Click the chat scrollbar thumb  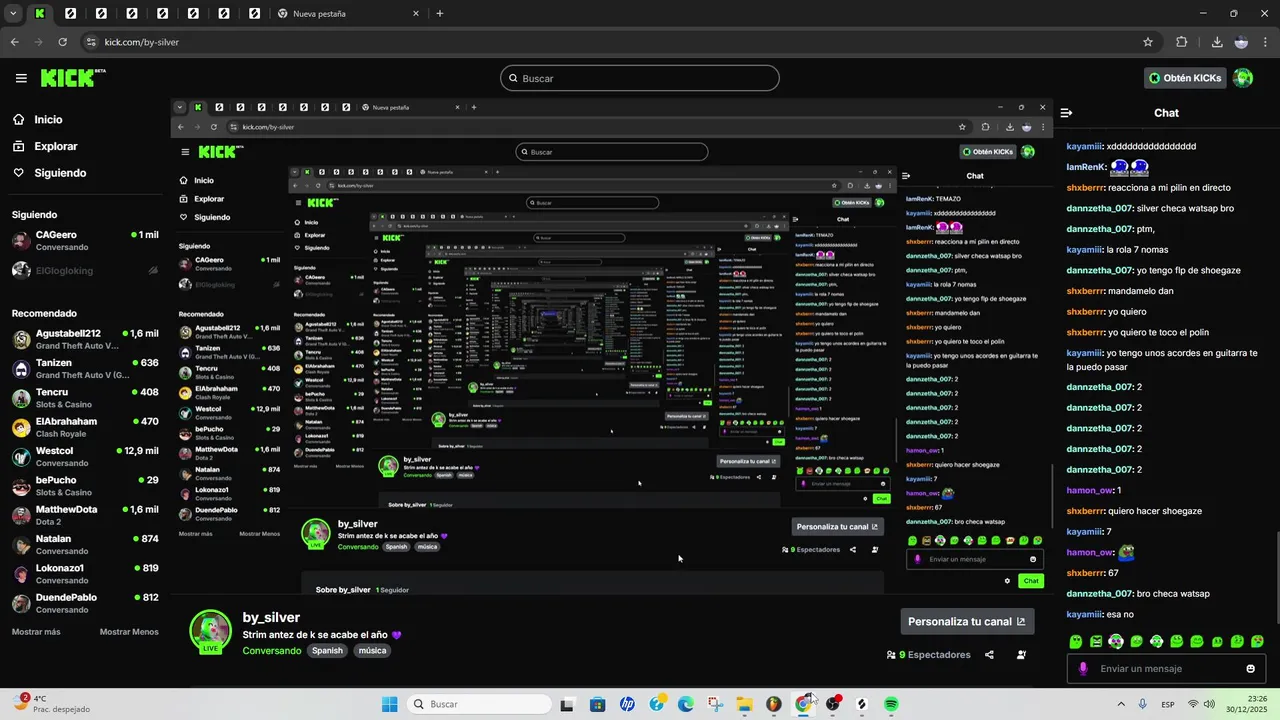coord(1276,578)
